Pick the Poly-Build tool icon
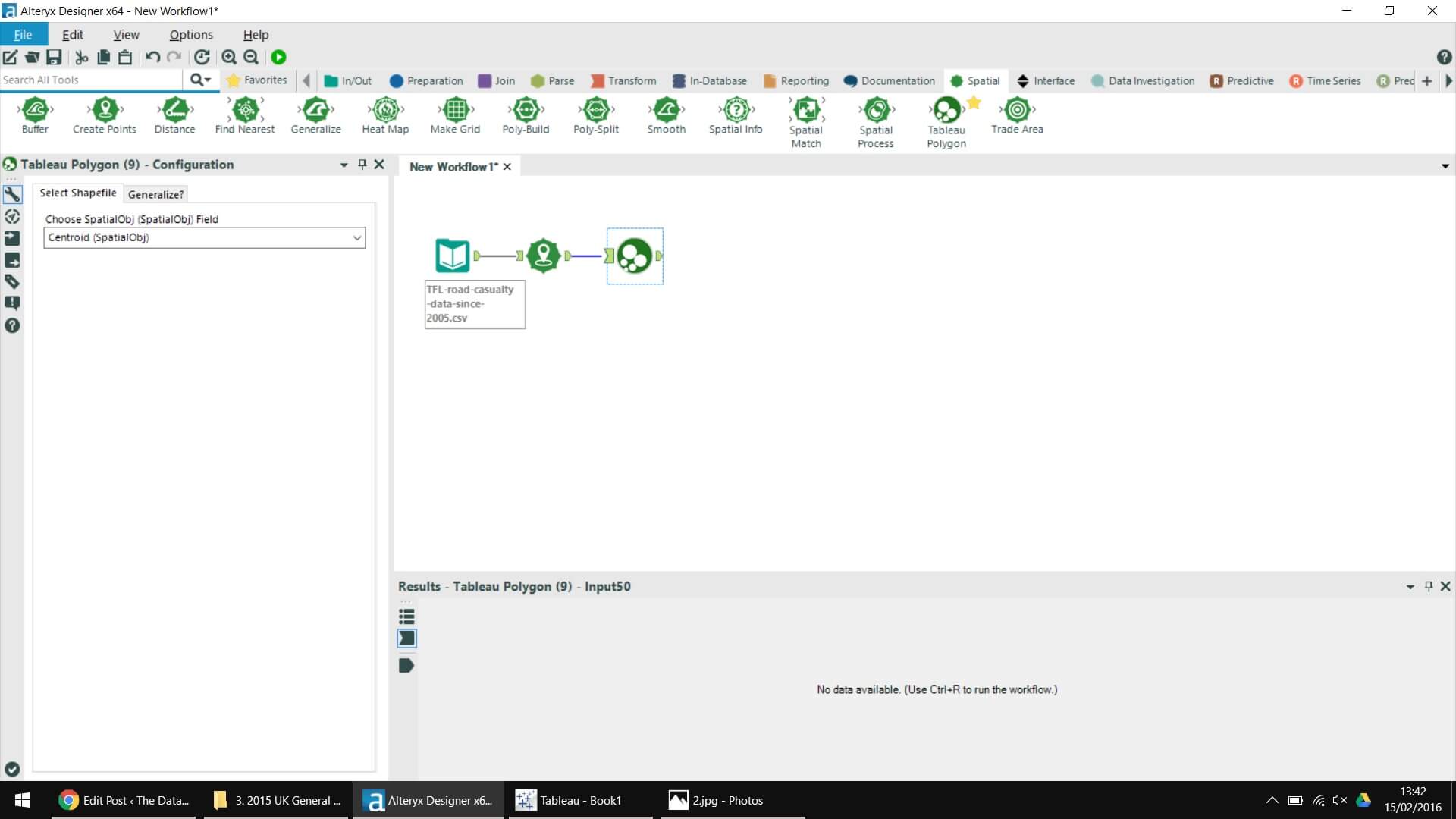 (x=526, y=111)
